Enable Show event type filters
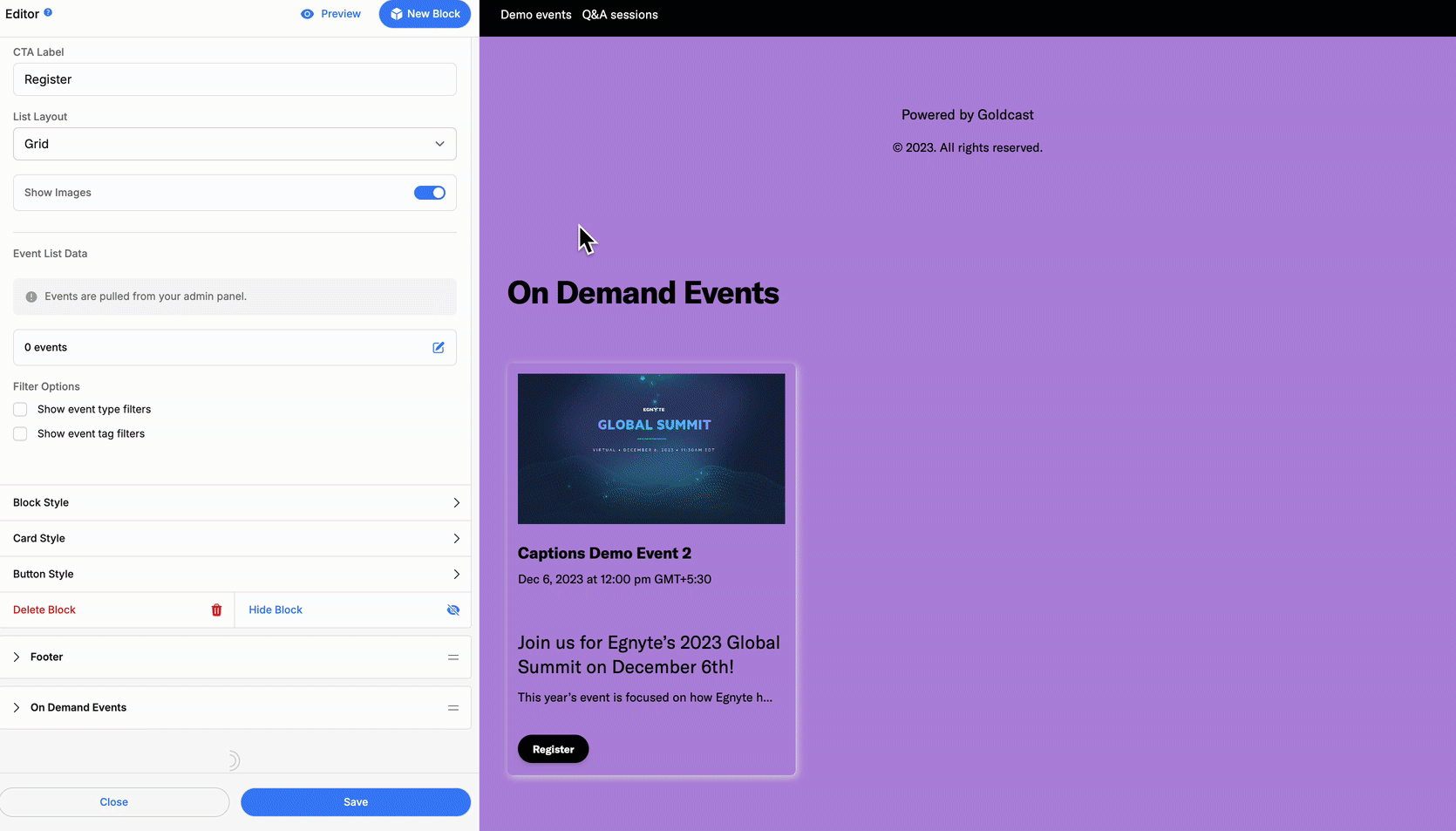This screenshot has width=1456, height=831. (19, 409)
